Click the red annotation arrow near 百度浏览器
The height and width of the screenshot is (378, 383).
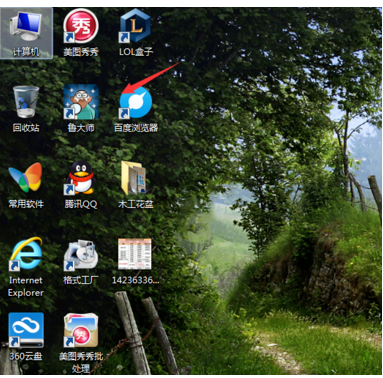tap(152, 77)
